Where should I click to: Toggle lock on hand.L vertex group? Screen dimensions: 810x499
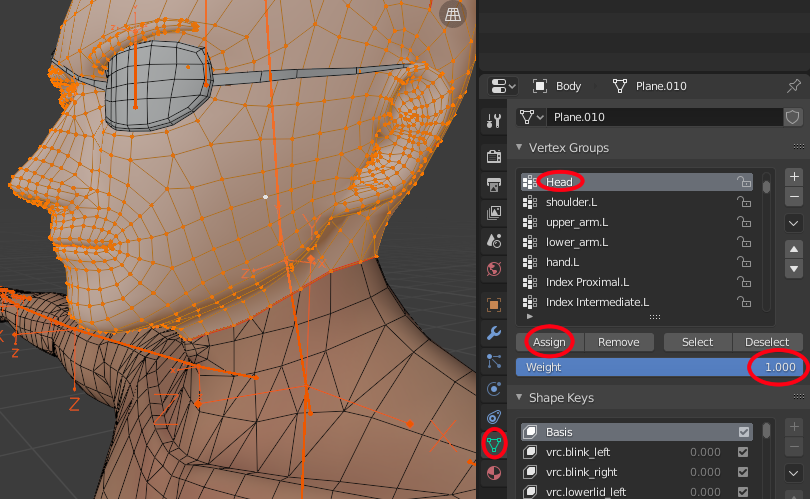point(743,262)
